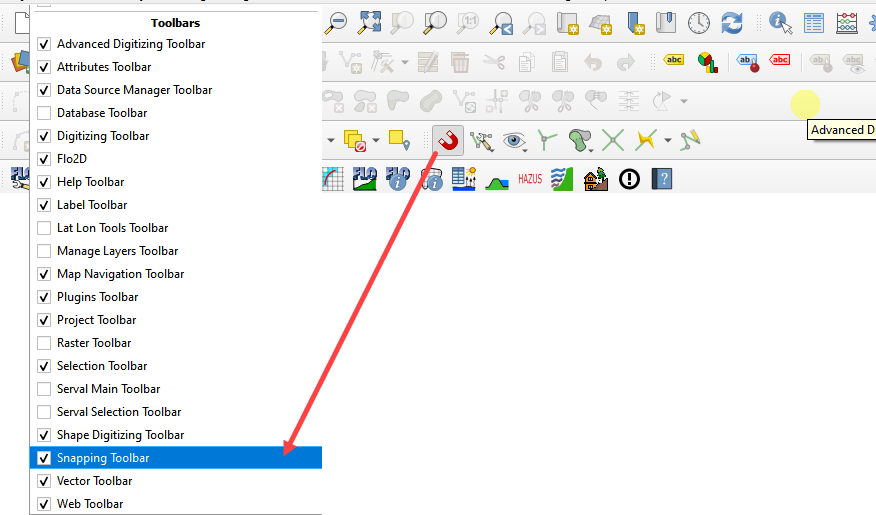This screenshot has height=515, width=876.
Task: Click the Zoom Out magnifier icon
Action: coord(338,22)
